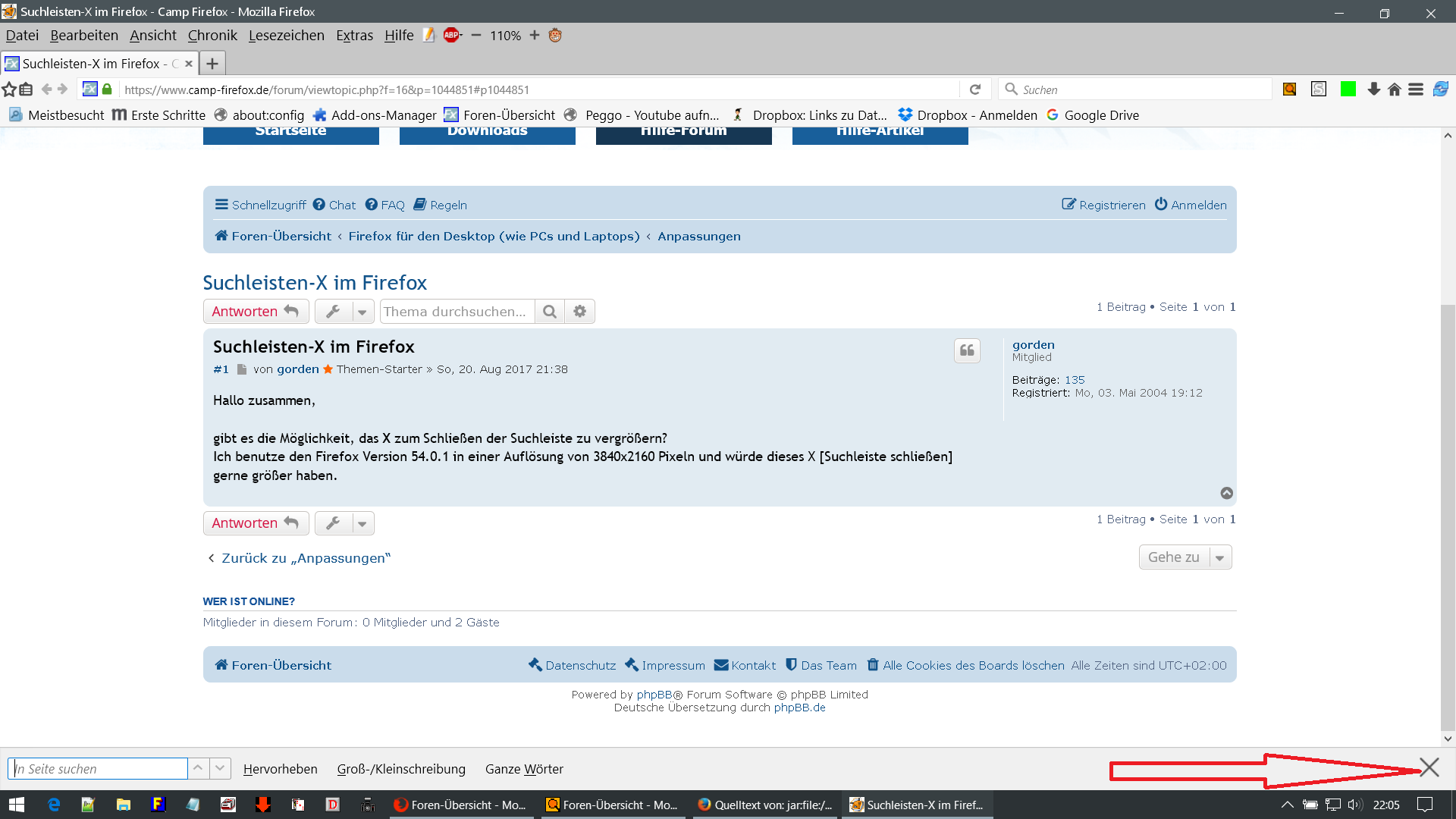Click the advanced search gear icon

(x=579, y=312)
